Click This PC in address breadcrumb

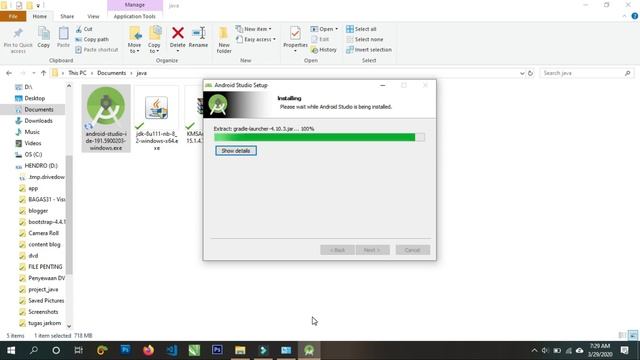(77, 73)
